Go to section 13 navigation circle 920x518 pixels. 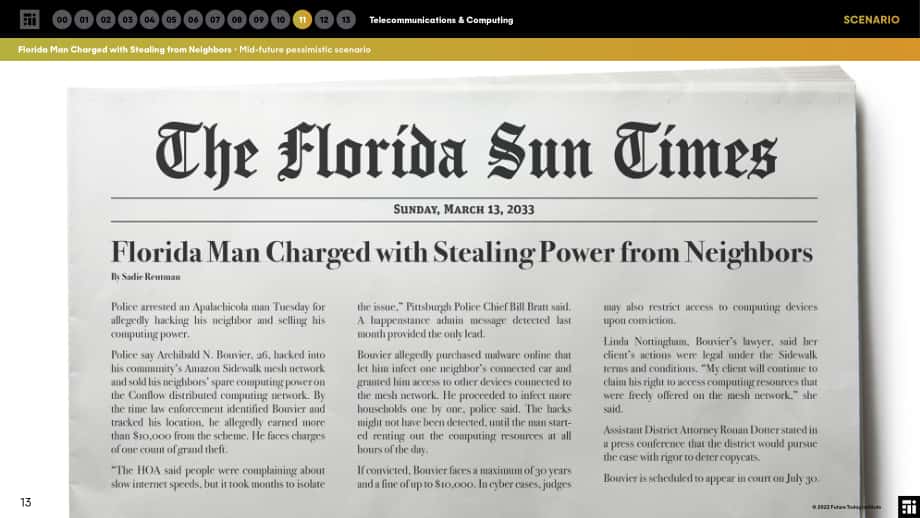[346, 19]
